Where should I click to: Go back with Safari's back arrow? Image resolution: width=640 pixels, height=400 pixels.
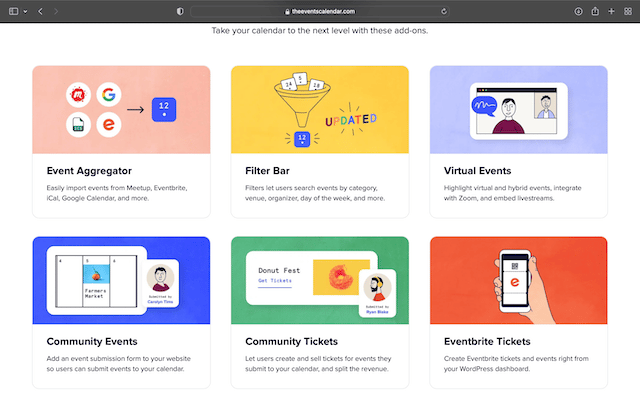40,10
